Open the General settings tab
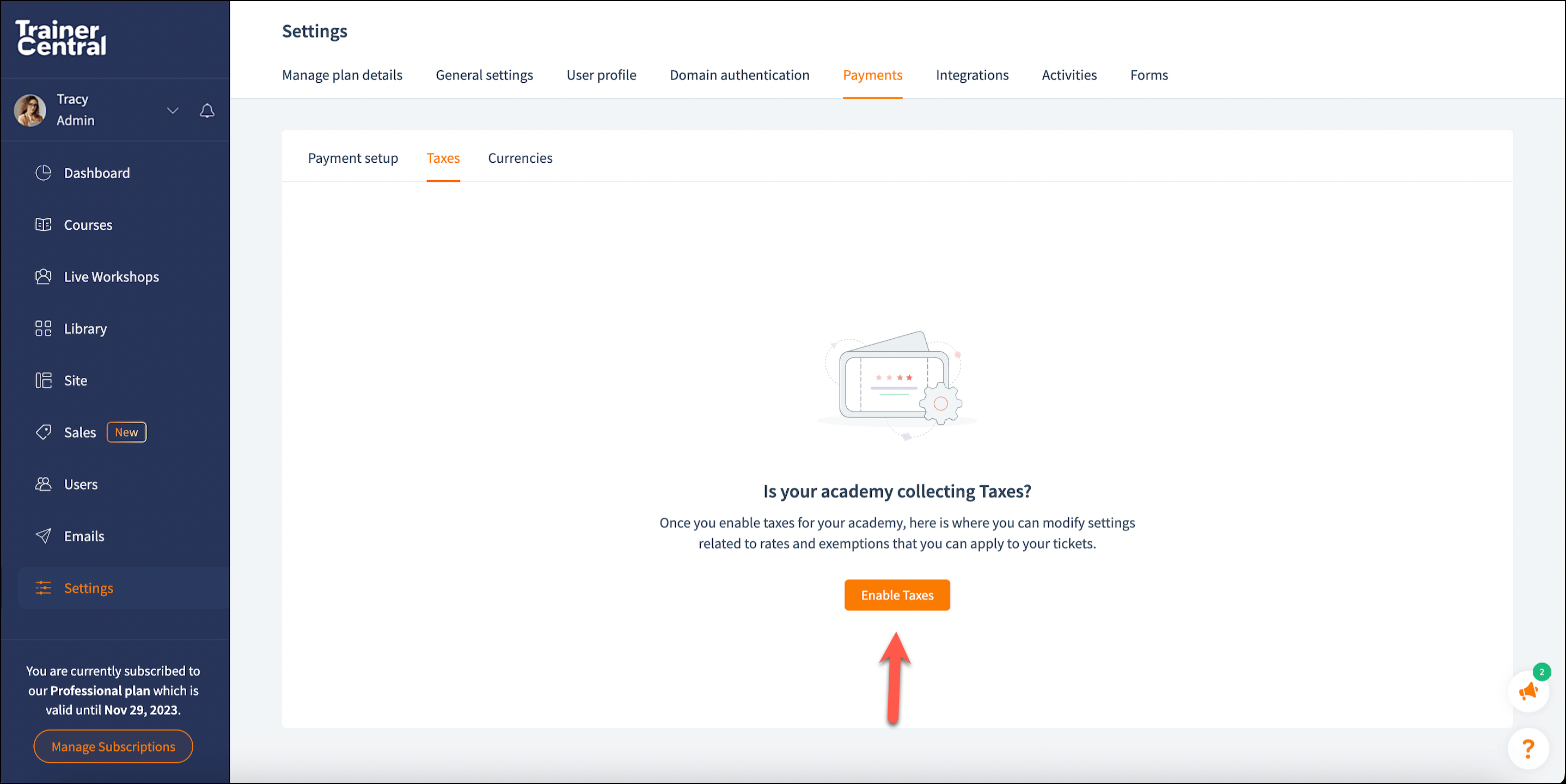Image resolution: width=1566 pixels, height=784 pixels. click(484, 75)
